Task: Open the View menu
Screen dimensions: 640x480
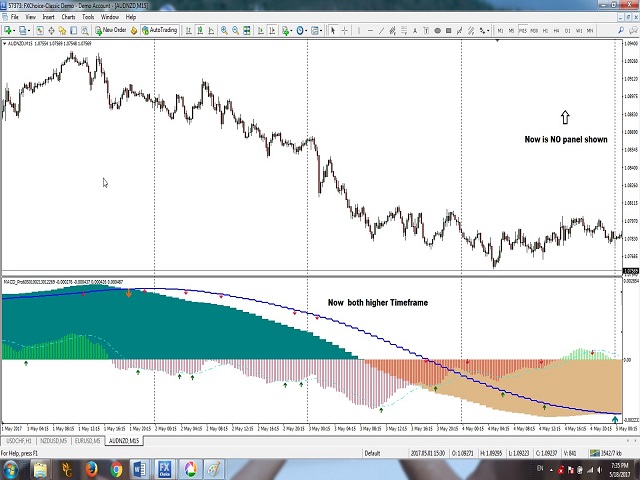Action: click(31, 17)
